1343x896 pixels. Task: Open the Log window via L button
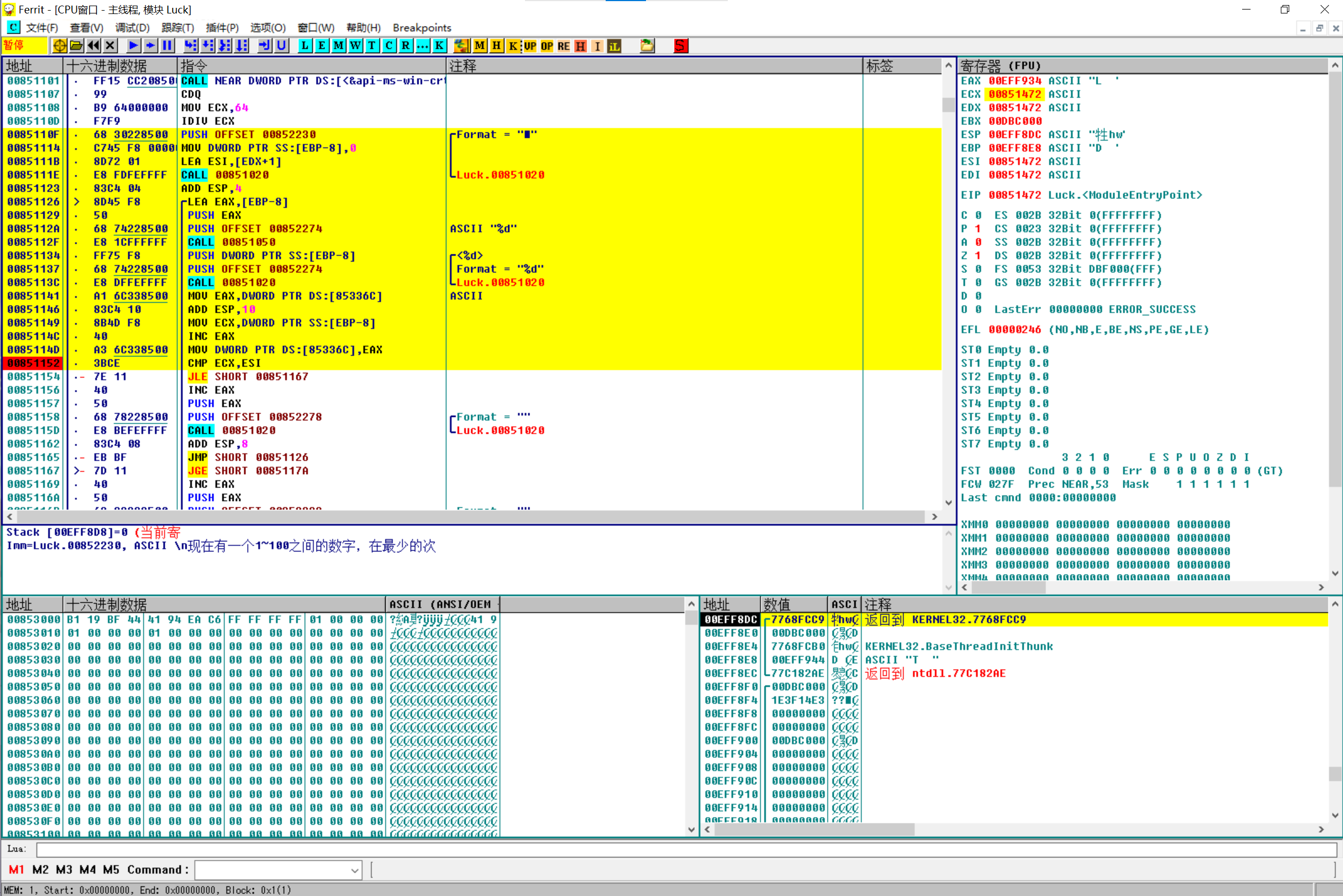[305, 46]
